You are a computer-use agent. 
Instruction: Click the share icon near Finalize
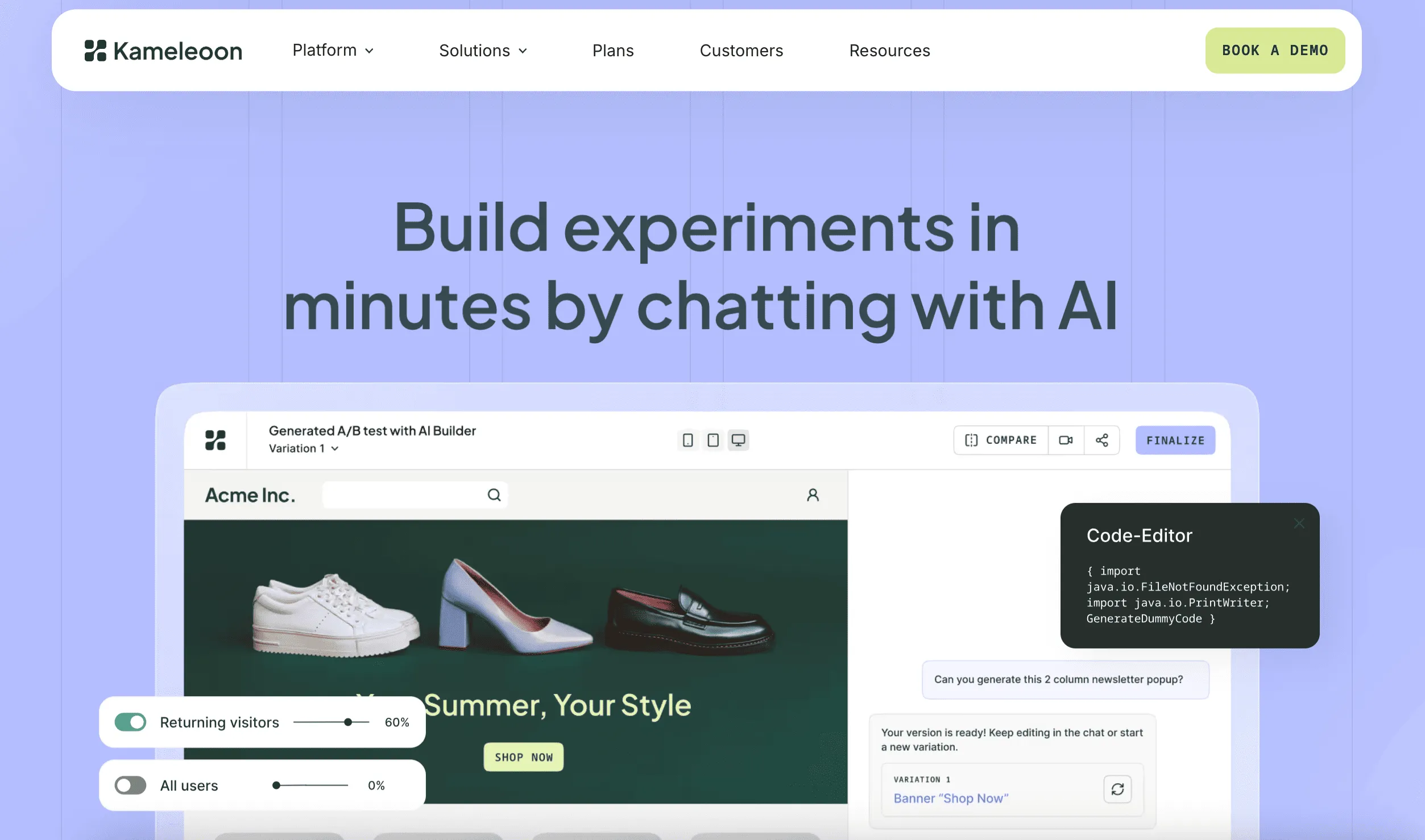pos(1101,440)
